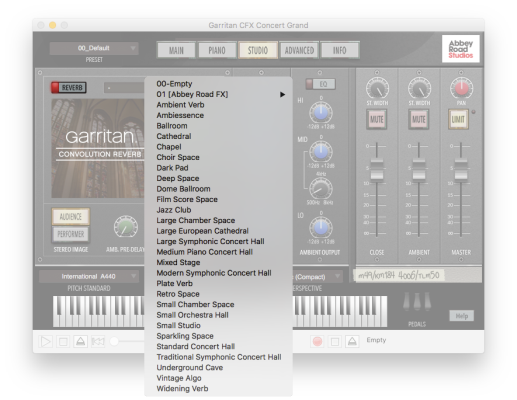Select Vintage Algo preset
517x400 pixels.
coord(218,378)
